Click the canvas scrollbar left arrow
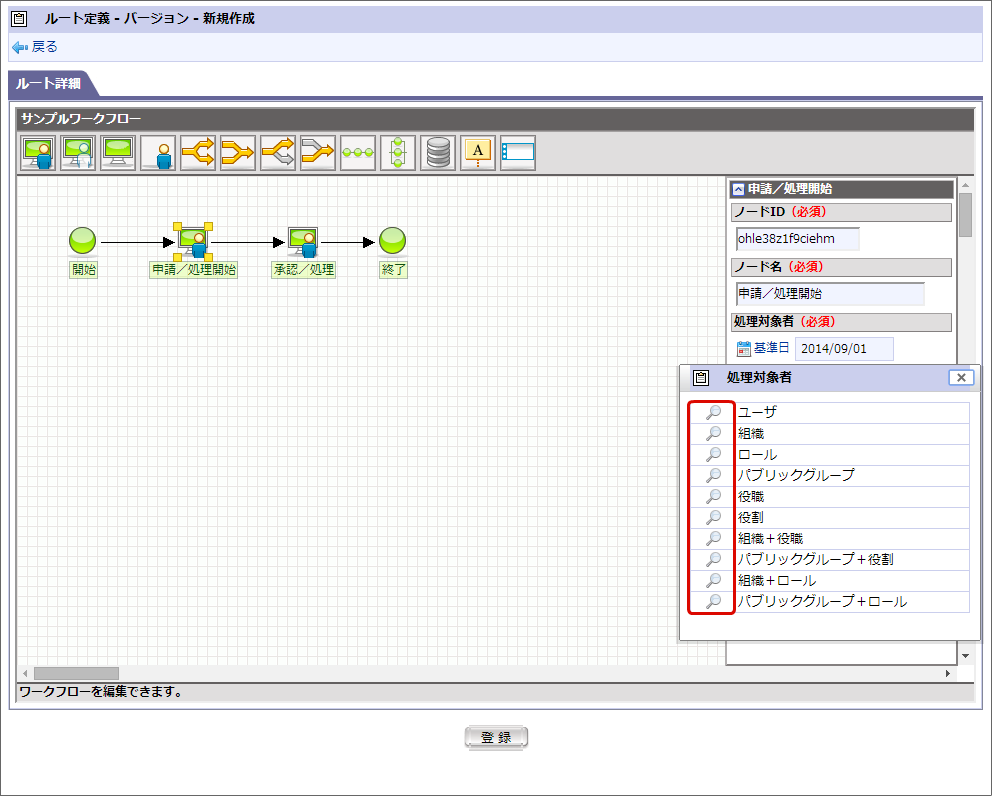The width and height of the screenshot is (992, 796). (25, 673)
